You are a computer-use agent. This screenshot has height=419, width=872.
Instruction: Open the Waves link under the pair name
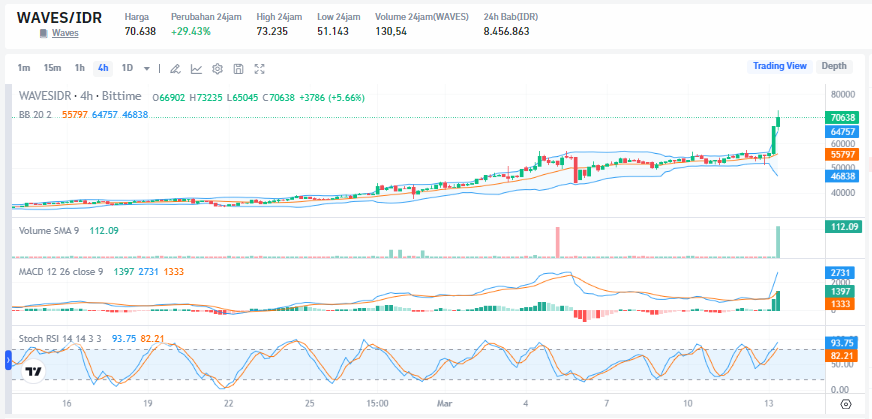click(65, 33)
